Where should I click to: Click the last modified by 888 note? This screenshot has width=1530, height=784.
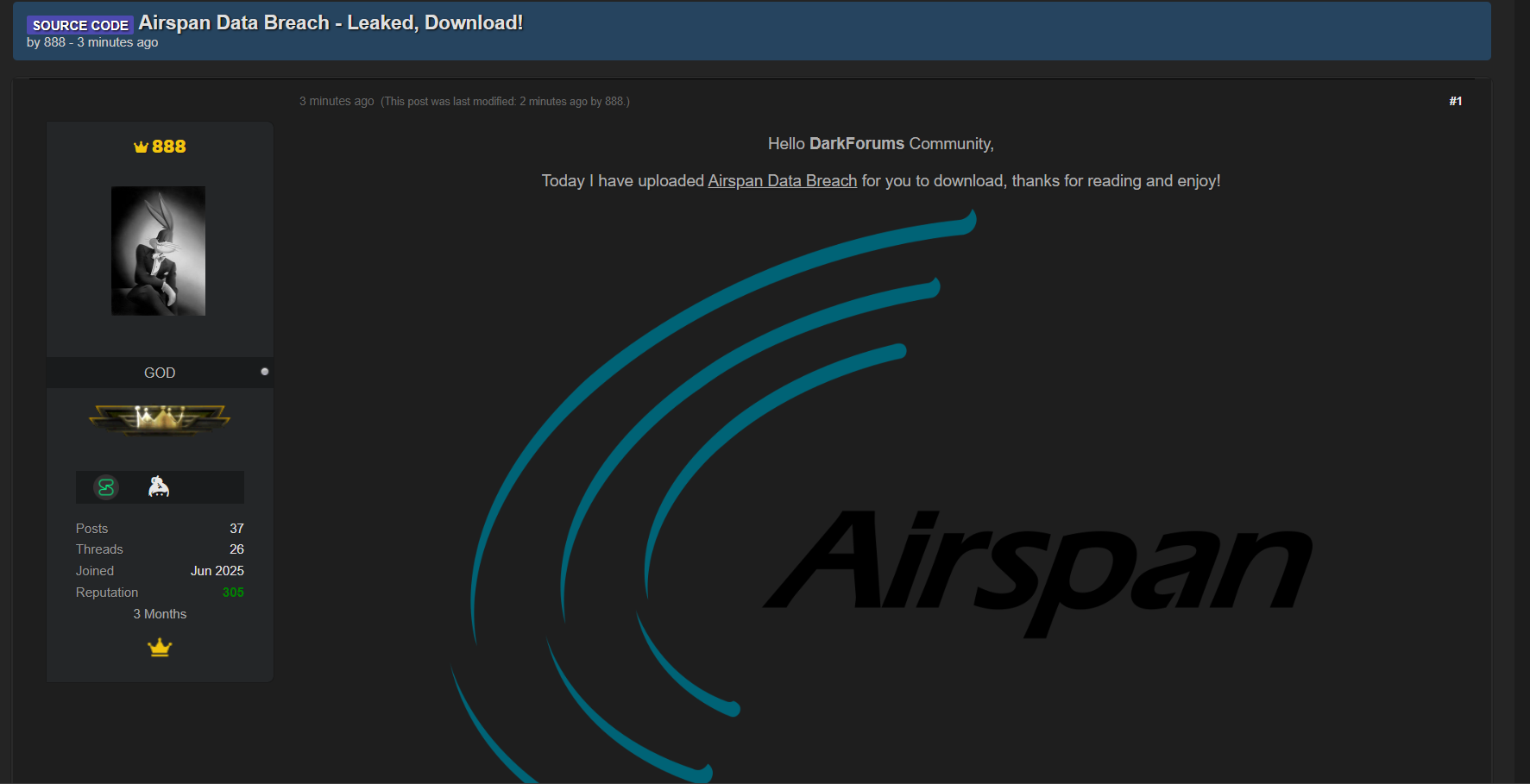pos(505,102)
